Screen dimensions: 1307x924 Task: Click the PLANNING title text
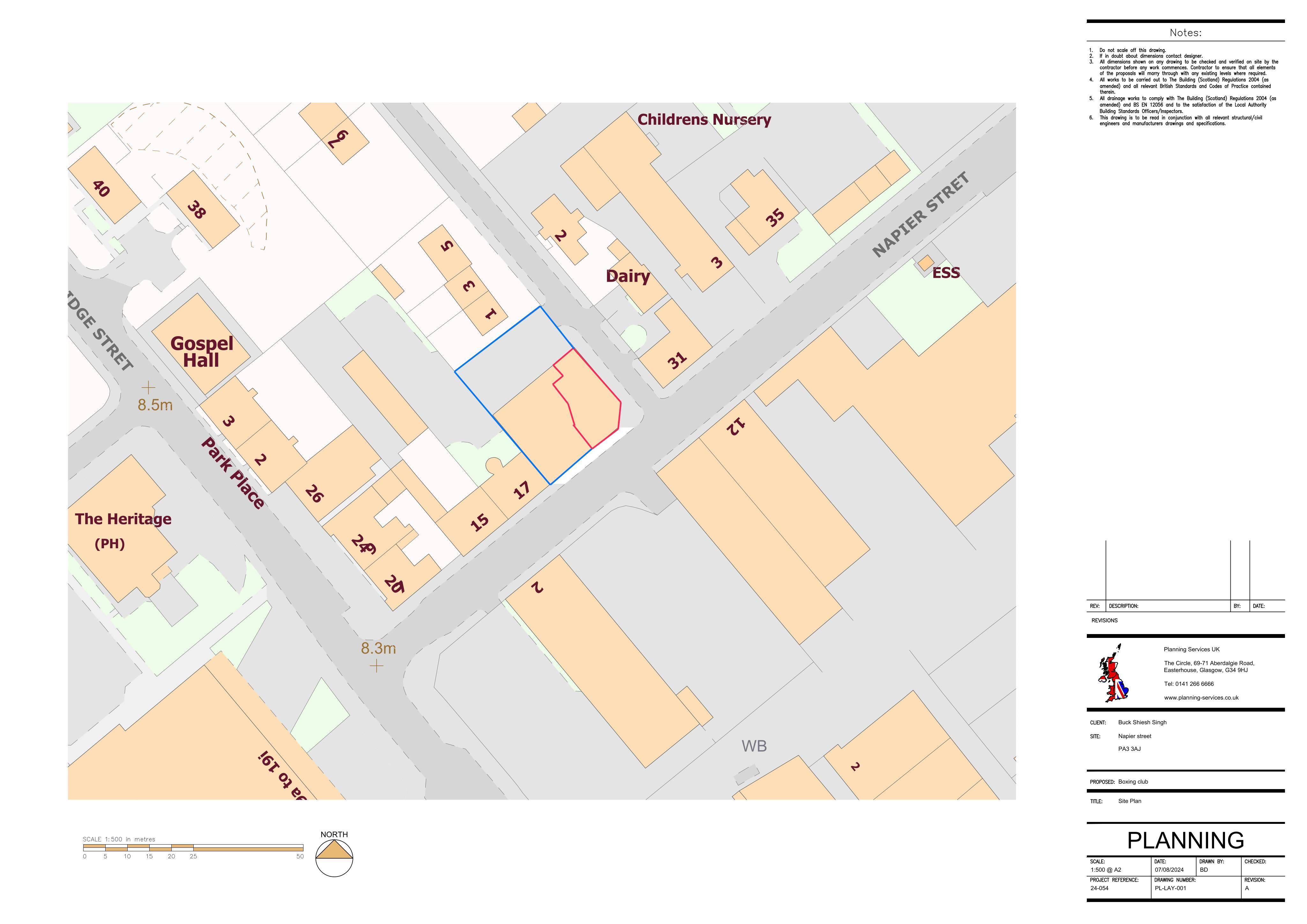tap(1185, 840)
